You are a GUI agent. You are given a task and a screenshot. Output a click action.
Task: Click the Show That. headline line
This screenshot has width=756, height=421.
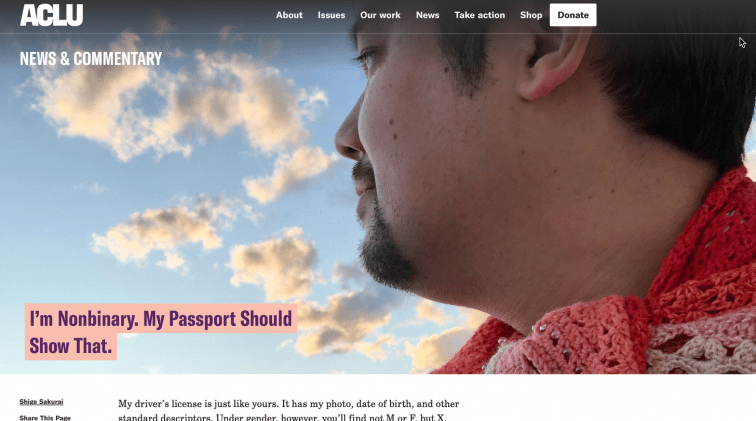(71, 346)
